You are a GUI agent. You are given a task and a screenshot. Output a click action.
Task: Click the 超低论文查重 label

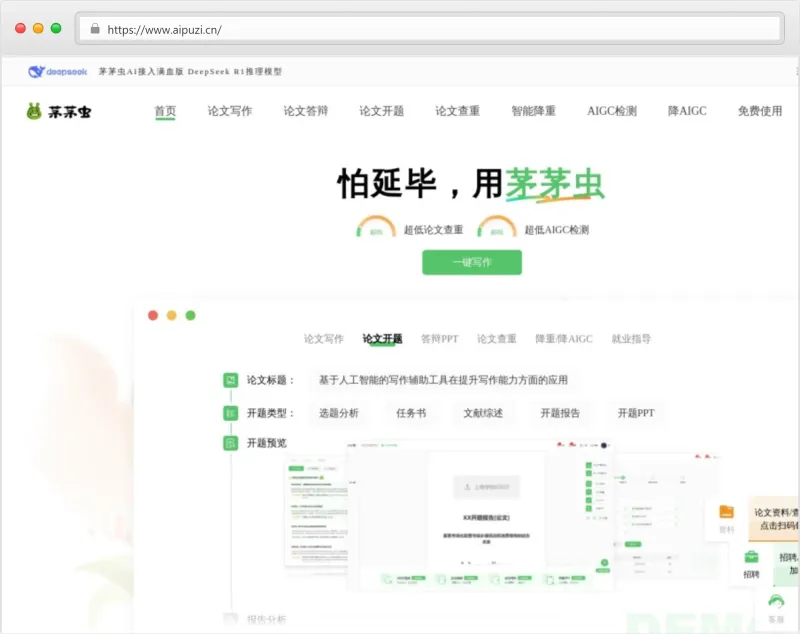(433, 230)
